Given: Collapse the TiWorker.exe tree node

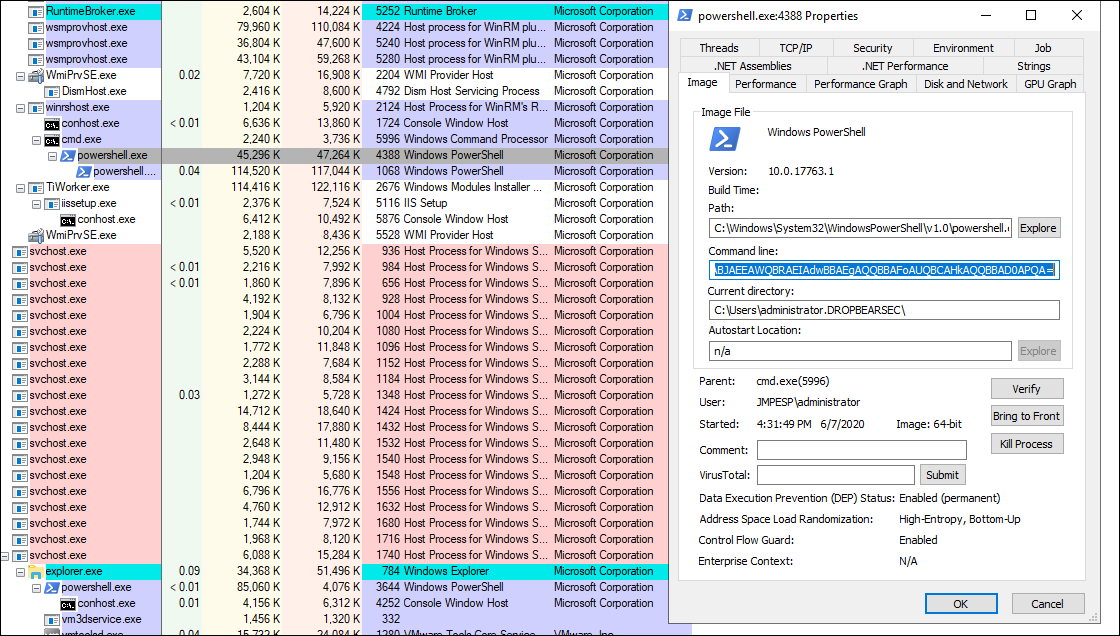Looking at the screenshot, I should pyautogui.click(x=21, y=188).
